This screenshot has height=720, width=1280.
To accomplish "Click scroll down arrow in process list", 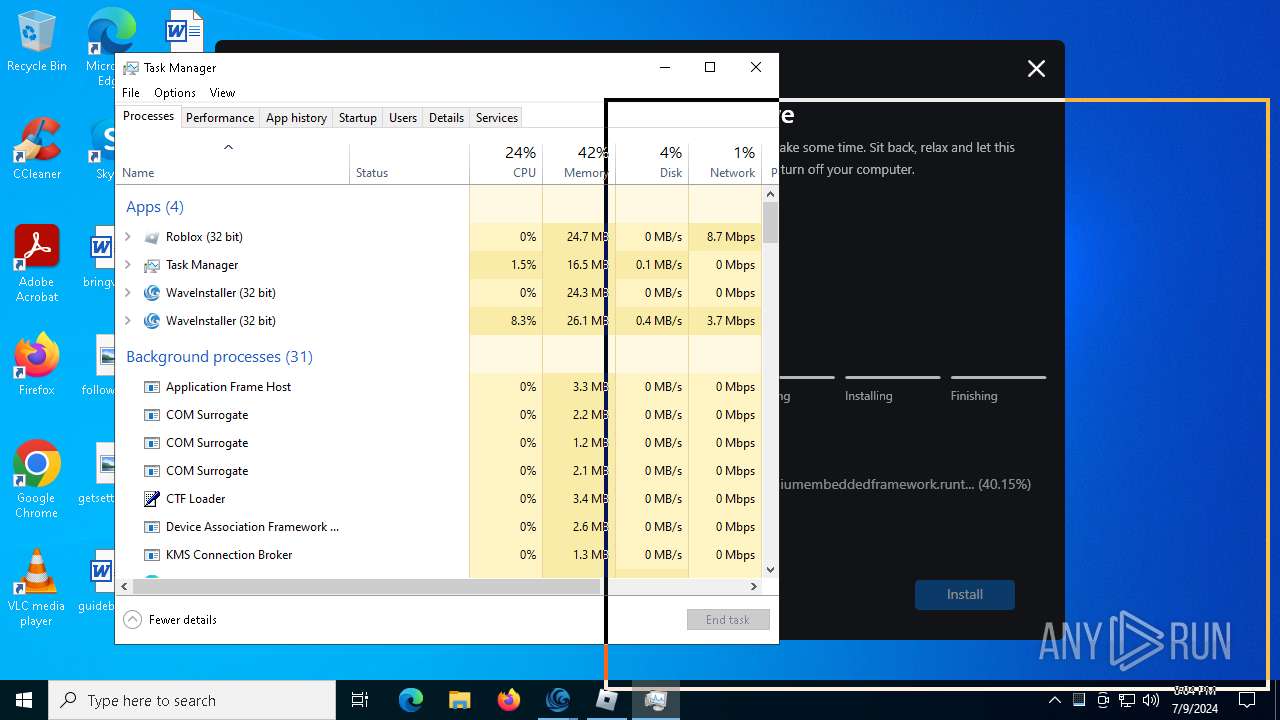I will [770, 570].
